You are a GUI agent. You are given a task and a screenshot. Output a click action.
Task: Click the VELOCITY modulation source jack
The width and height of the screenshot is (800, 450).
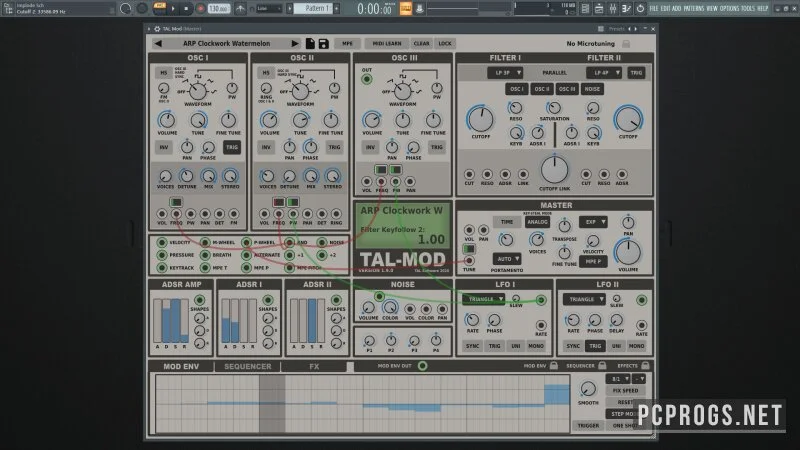pyautogui.click(x=162, y=242)
